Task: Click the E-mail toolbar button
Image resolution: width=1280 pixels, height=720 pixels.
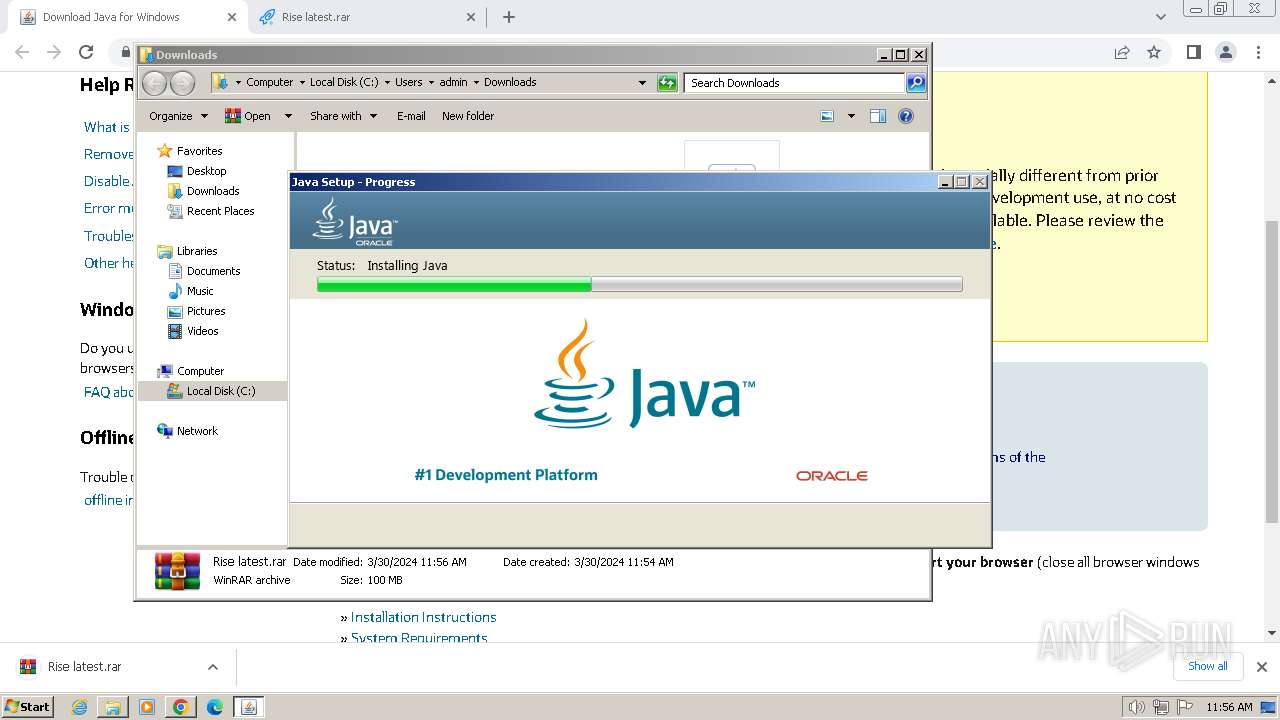Action: pos(411,116)
